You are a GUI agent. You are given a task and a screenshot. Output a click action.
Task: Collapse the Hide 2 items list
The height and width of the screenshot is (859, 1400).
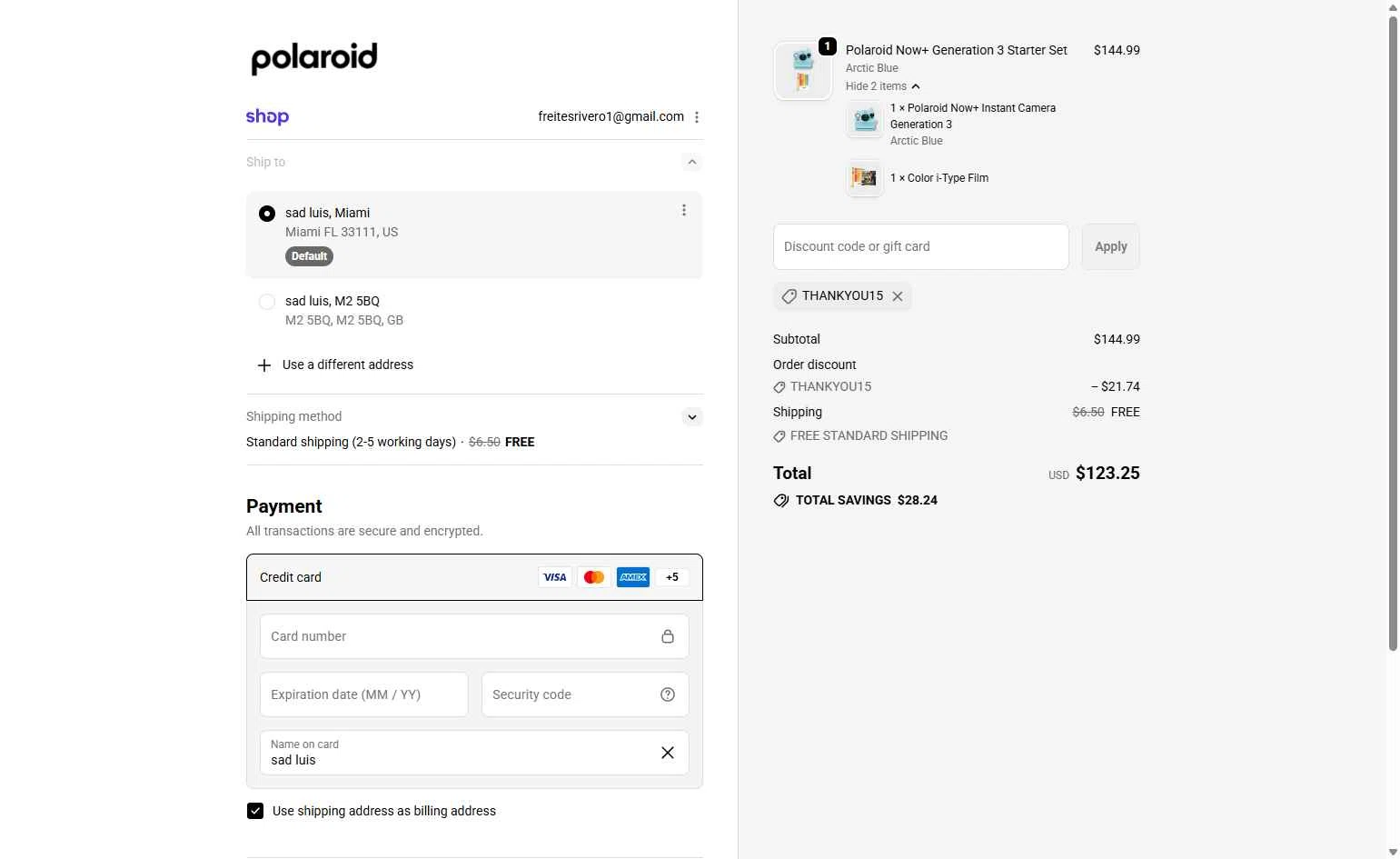[882, 86]
